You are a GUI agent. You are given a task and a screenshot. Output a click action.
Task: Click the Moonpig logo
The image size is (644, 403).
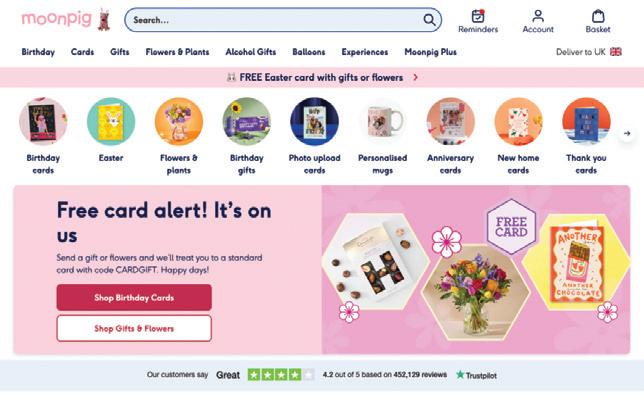pos(66,19)
